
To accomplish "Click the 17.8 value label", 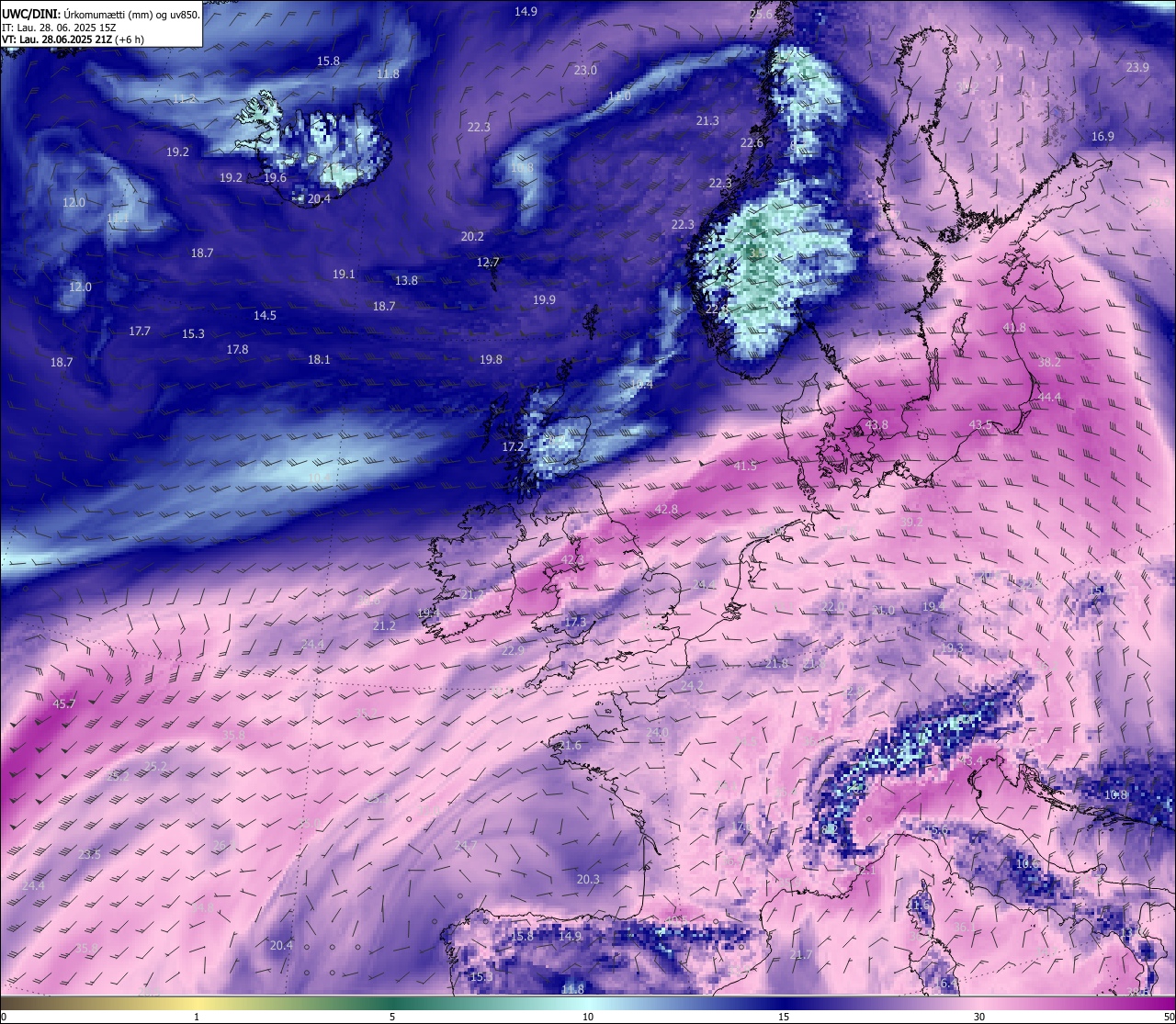I will point(237,350).
